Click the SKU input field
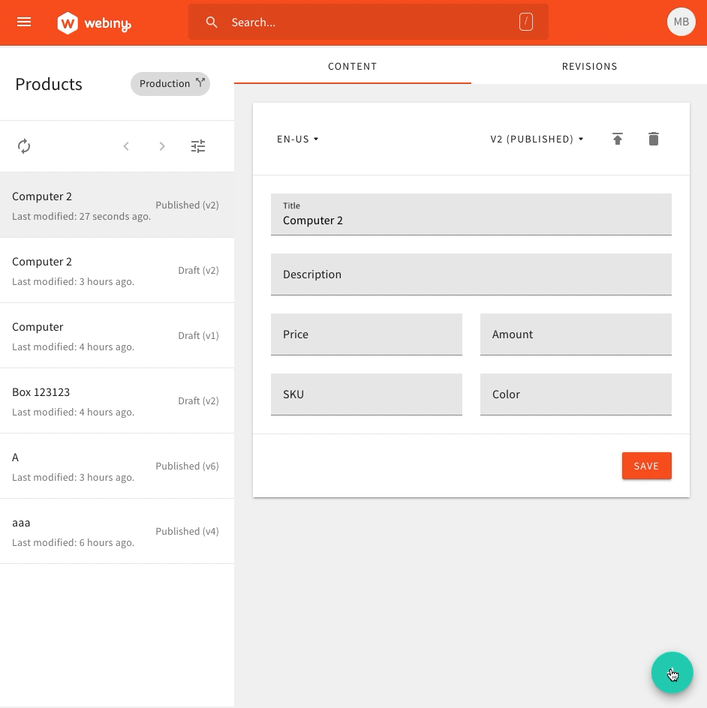 (x=366, y=394)
